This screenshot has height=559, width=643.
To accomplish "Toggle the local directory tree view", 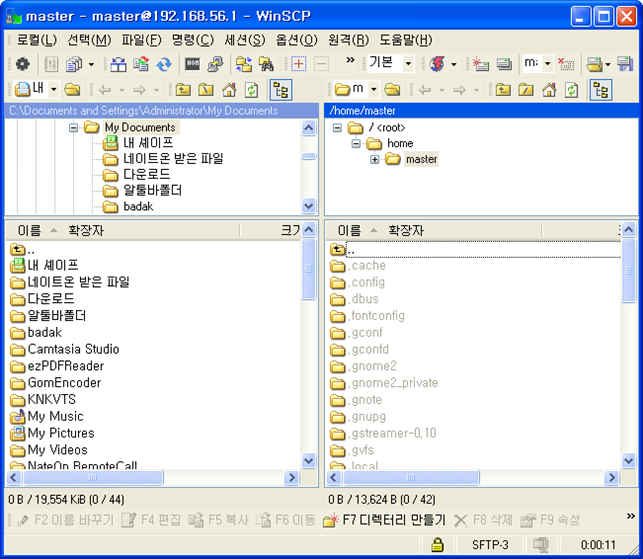I will pyautogui.click(x=281, y=90).
